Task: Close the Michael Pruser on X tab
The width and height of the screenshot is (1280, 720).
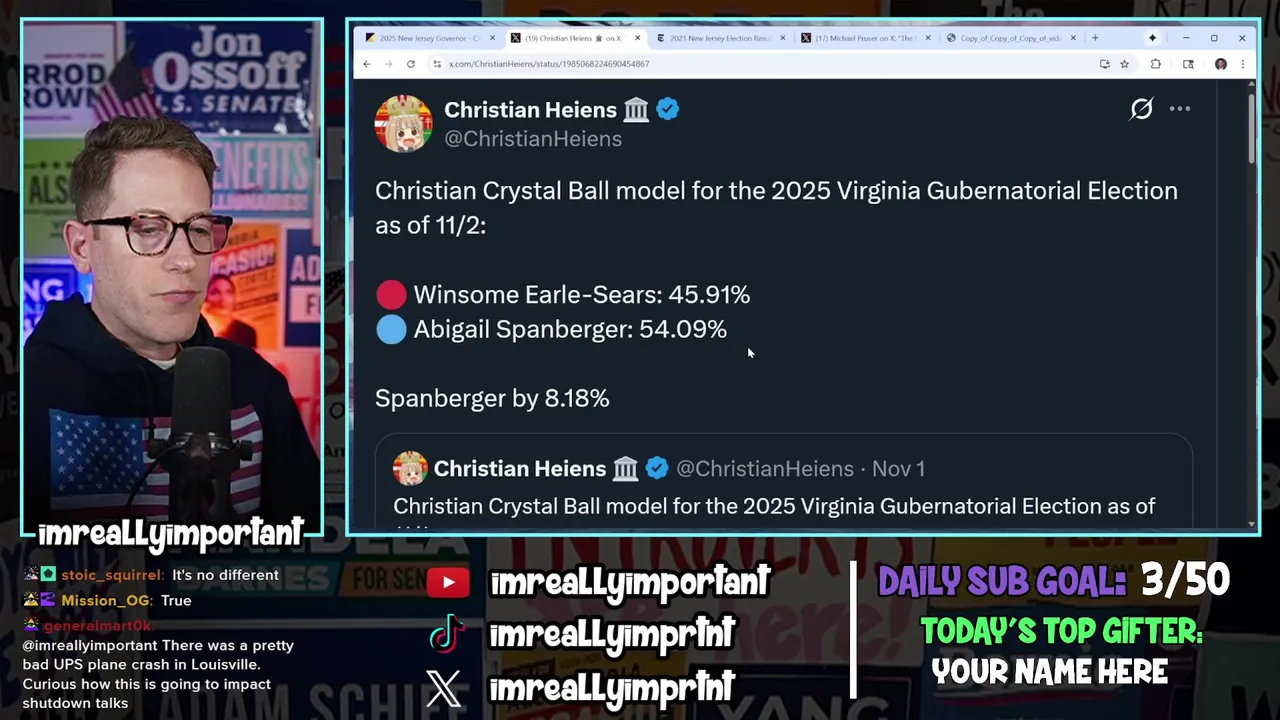Action: click(x=928, y=38)
